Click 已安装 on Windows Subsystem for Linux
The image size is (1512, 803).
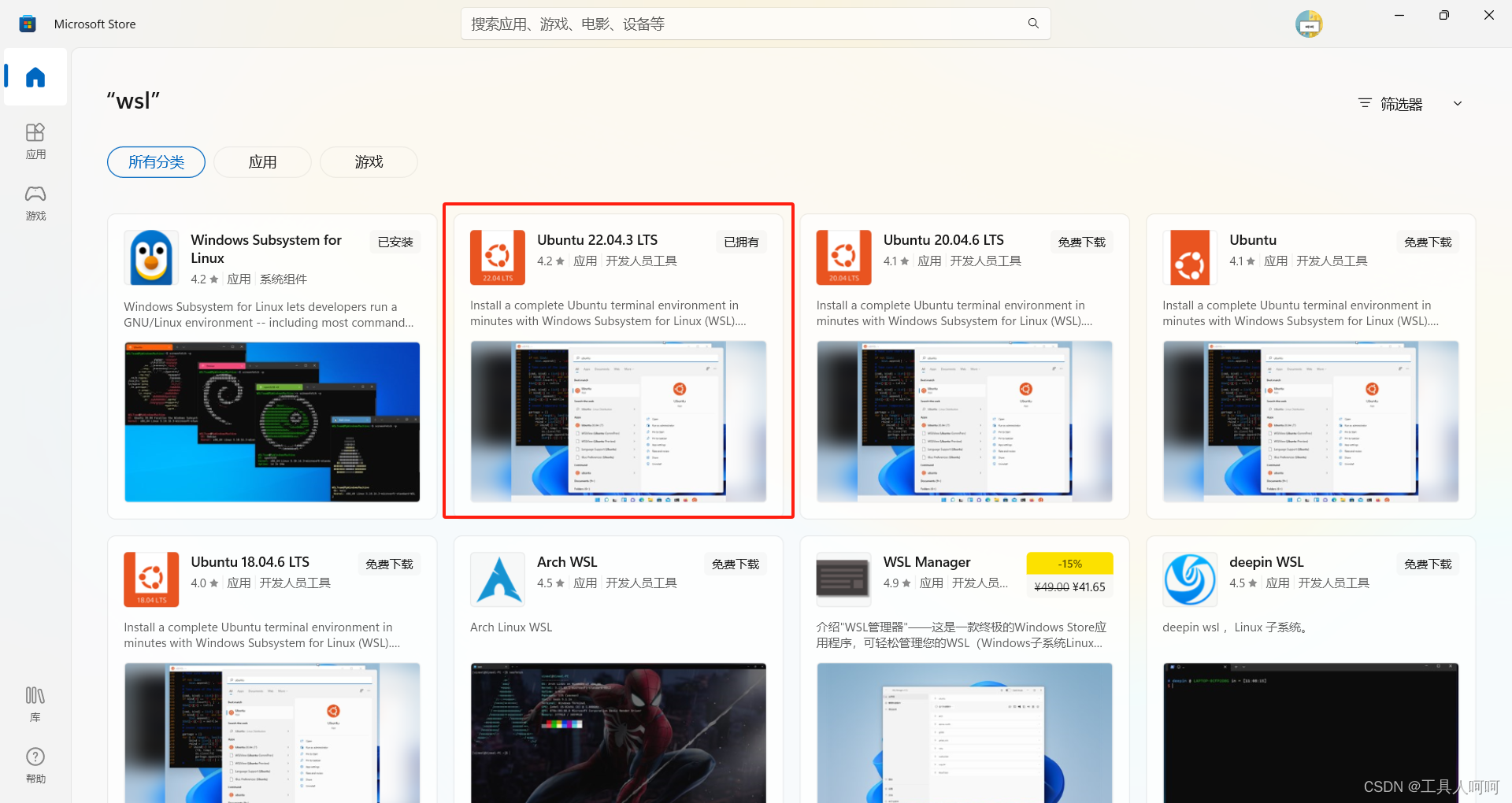coord(395,242)
